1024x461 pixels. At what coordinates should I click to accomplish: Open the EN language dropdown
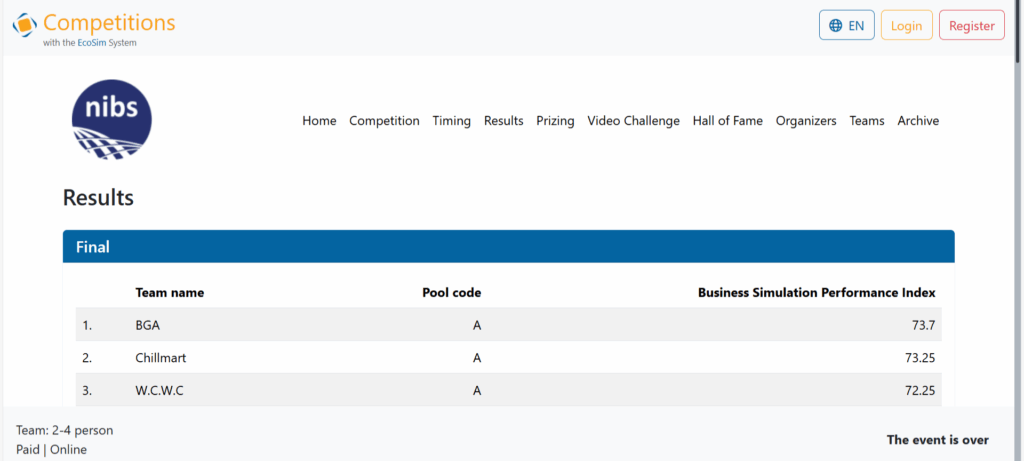point(847,26)
